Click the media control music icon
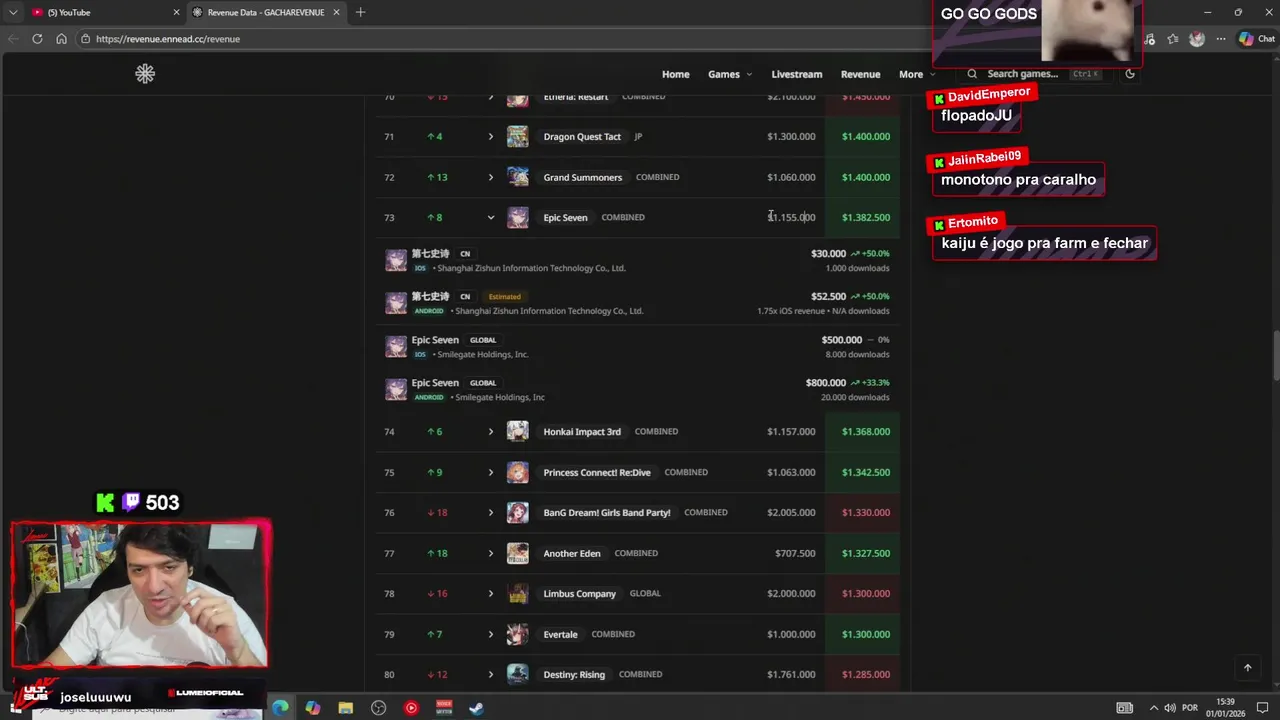The image size is (1280, 720). coord(1151,39)
